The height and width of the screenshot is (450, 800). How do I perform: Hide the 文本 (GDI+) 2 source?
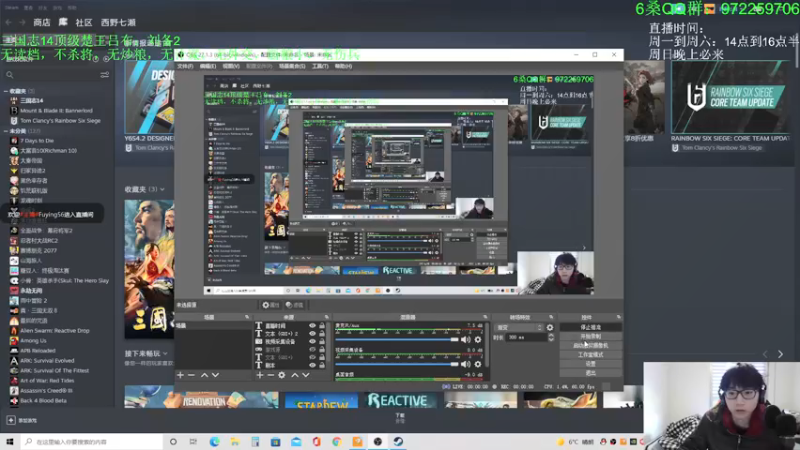(312, 334)
